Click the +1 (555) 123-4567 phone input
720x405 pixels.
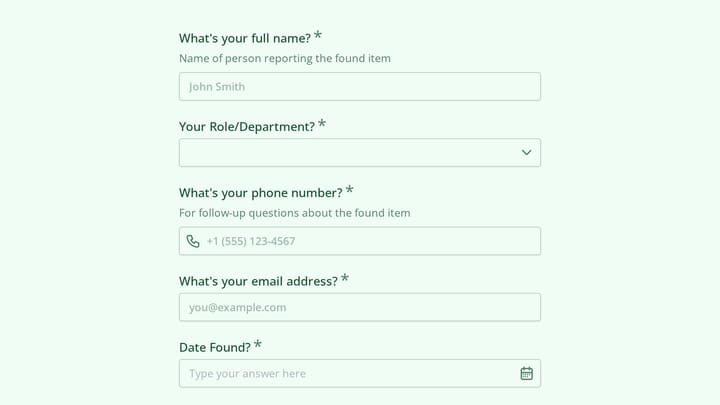[360, 241]
